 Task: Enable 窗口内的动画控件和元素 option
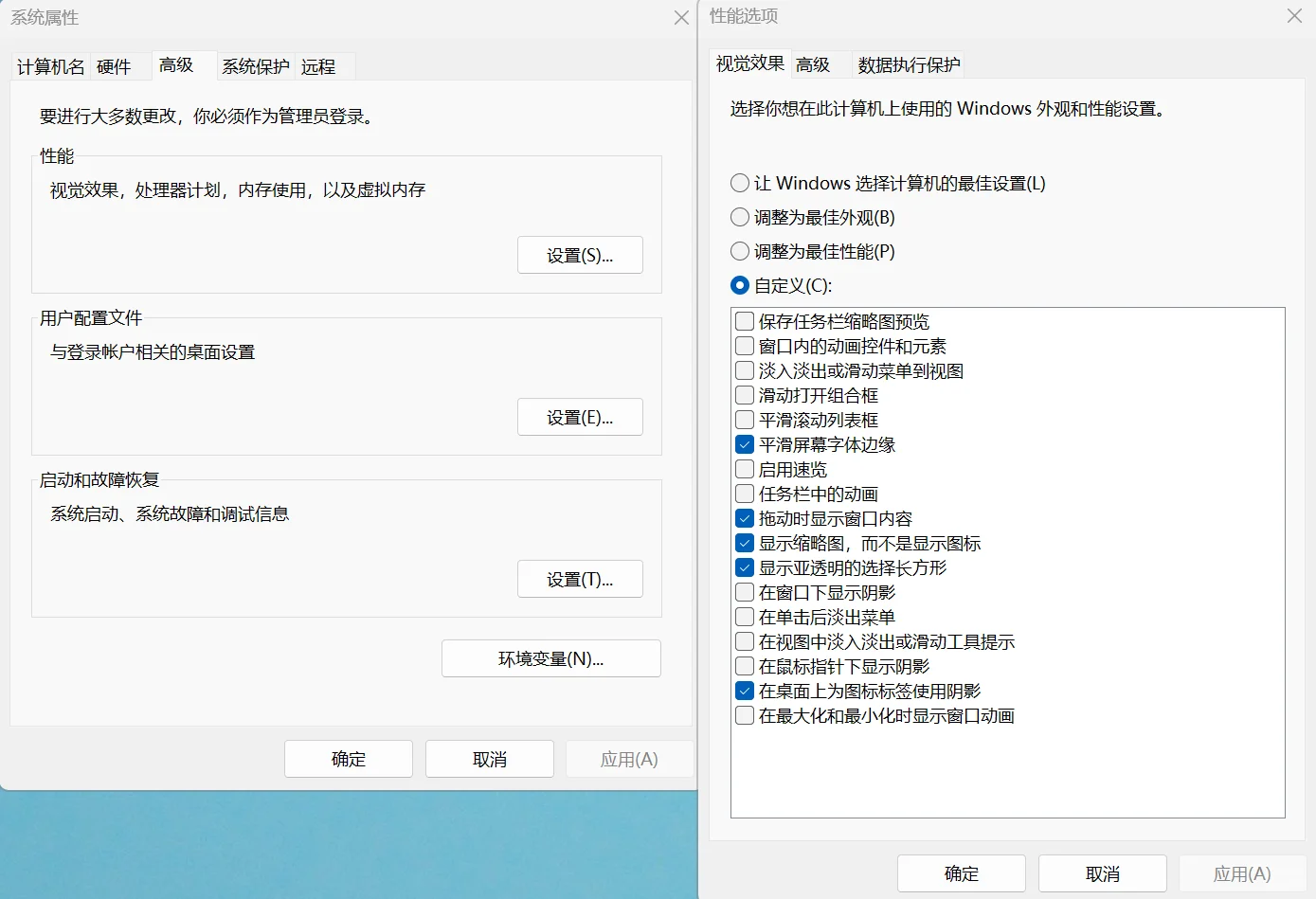coord(745,345)
